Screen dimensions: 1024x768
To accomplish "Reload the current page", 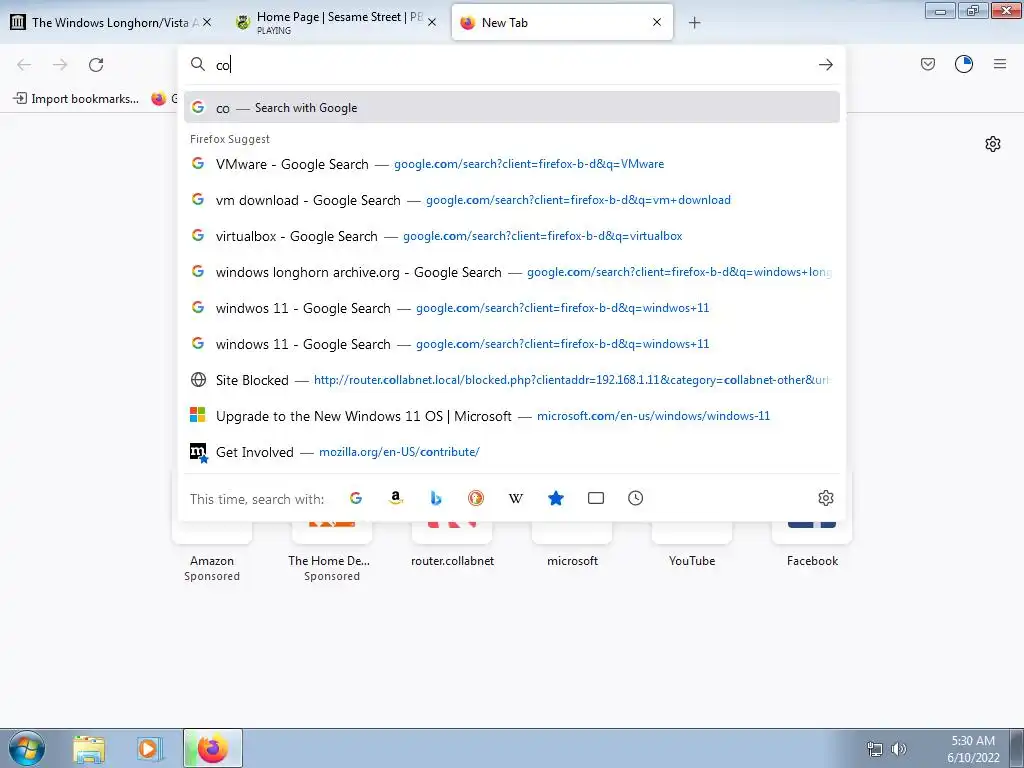I will point(96,65).
